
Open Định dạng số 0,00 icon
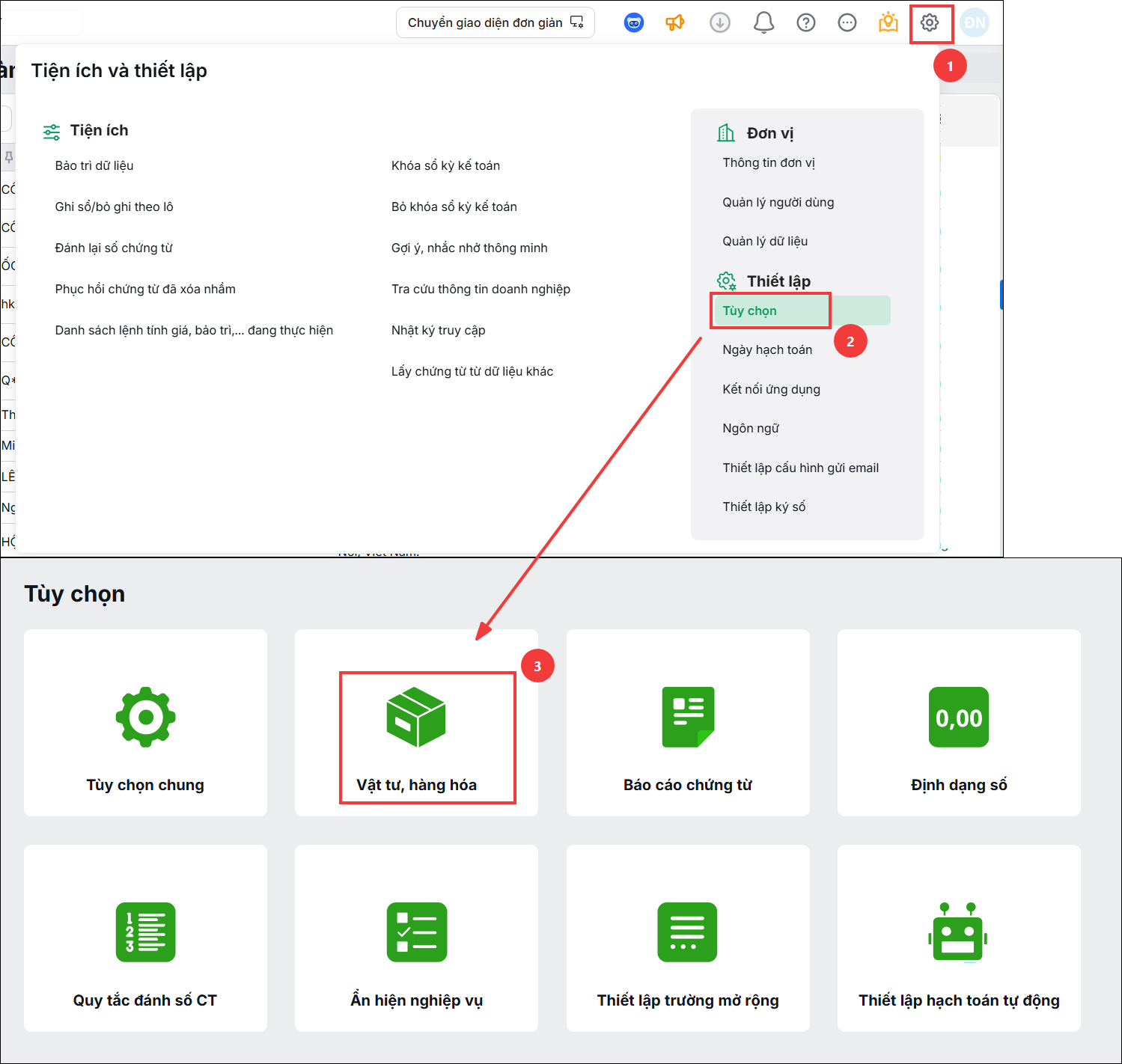(959, 717)
